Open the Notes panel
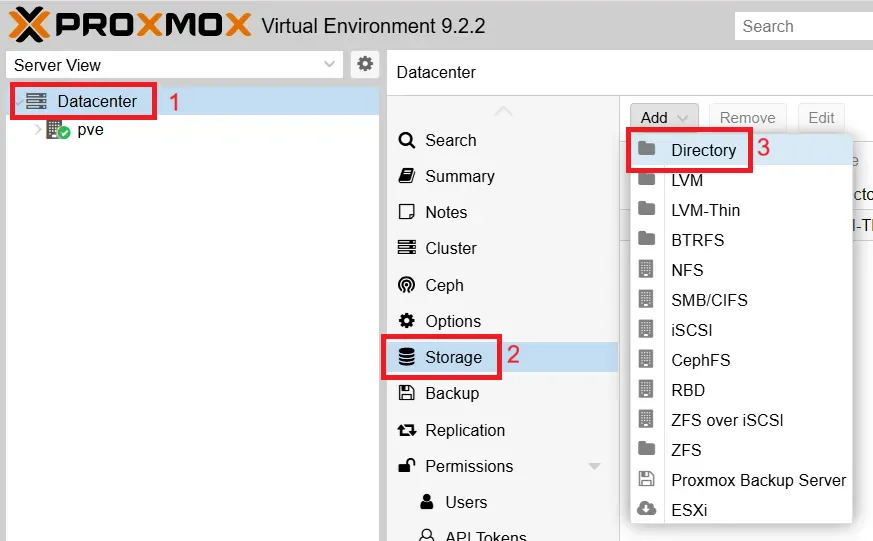The height and width of the screenshot is (541, 873). 502,212
